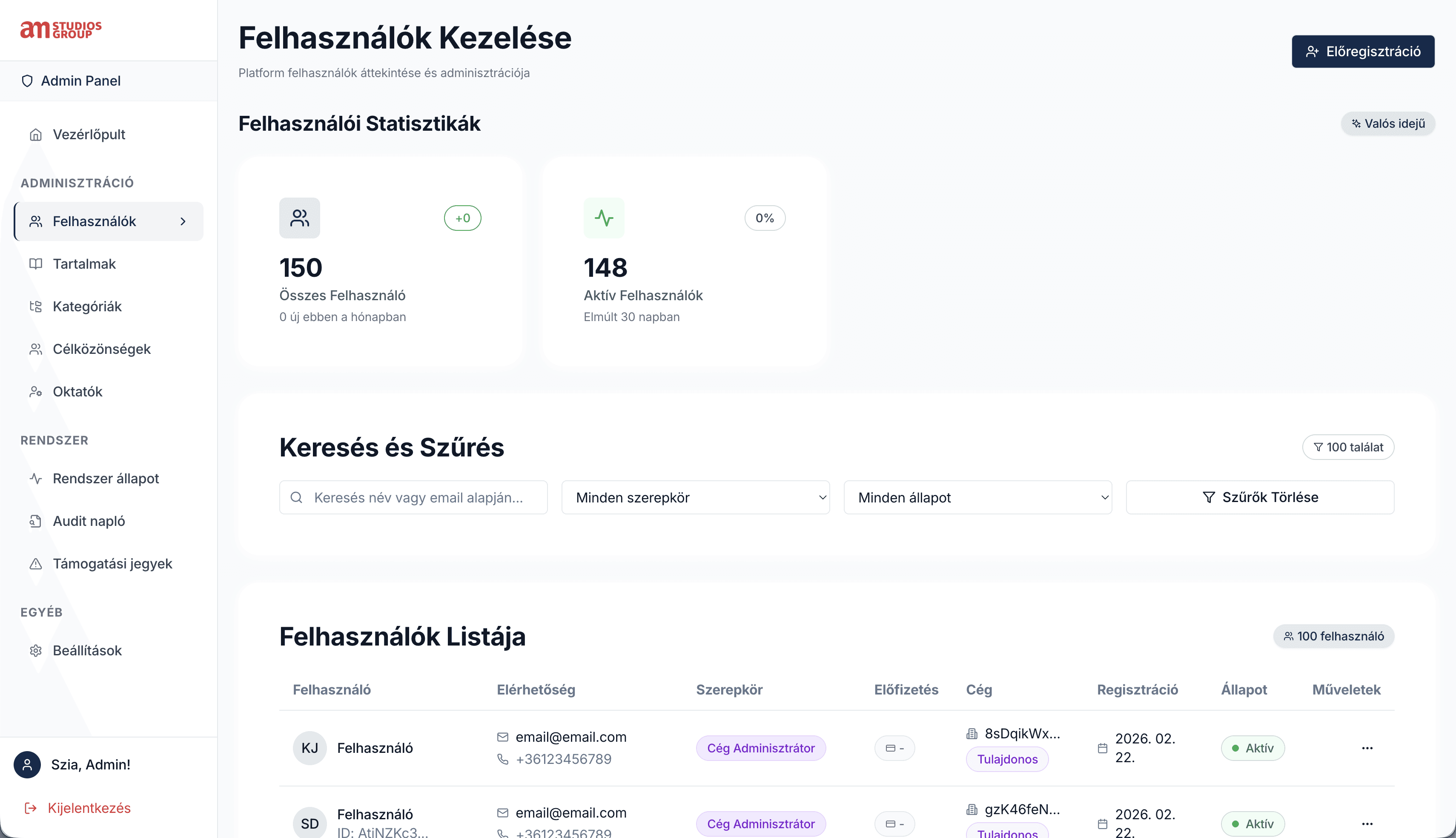Open the three-dot actions menu for user KJ
The width and height of the screenshot is (1456, 838).
1367,748
